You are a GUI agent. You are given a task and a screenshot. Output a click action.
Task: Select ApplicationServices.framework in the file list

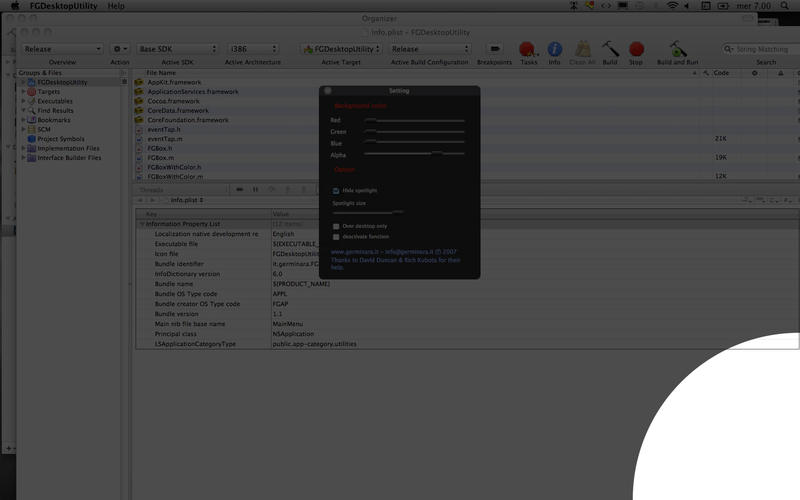pyautogui.click(x=193, y=92)
